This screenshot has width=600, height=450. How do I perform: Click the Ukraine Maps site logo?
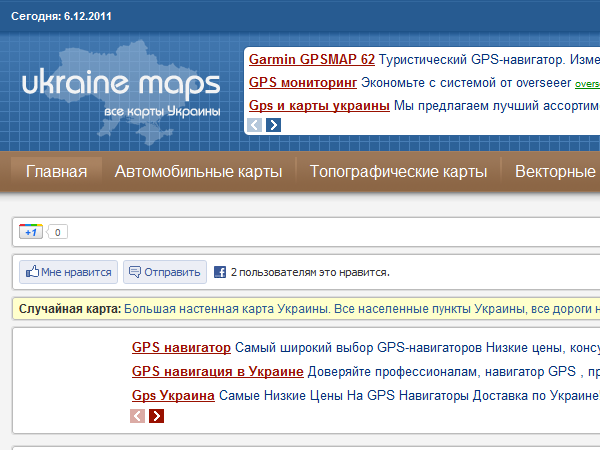tap(121, 92)
